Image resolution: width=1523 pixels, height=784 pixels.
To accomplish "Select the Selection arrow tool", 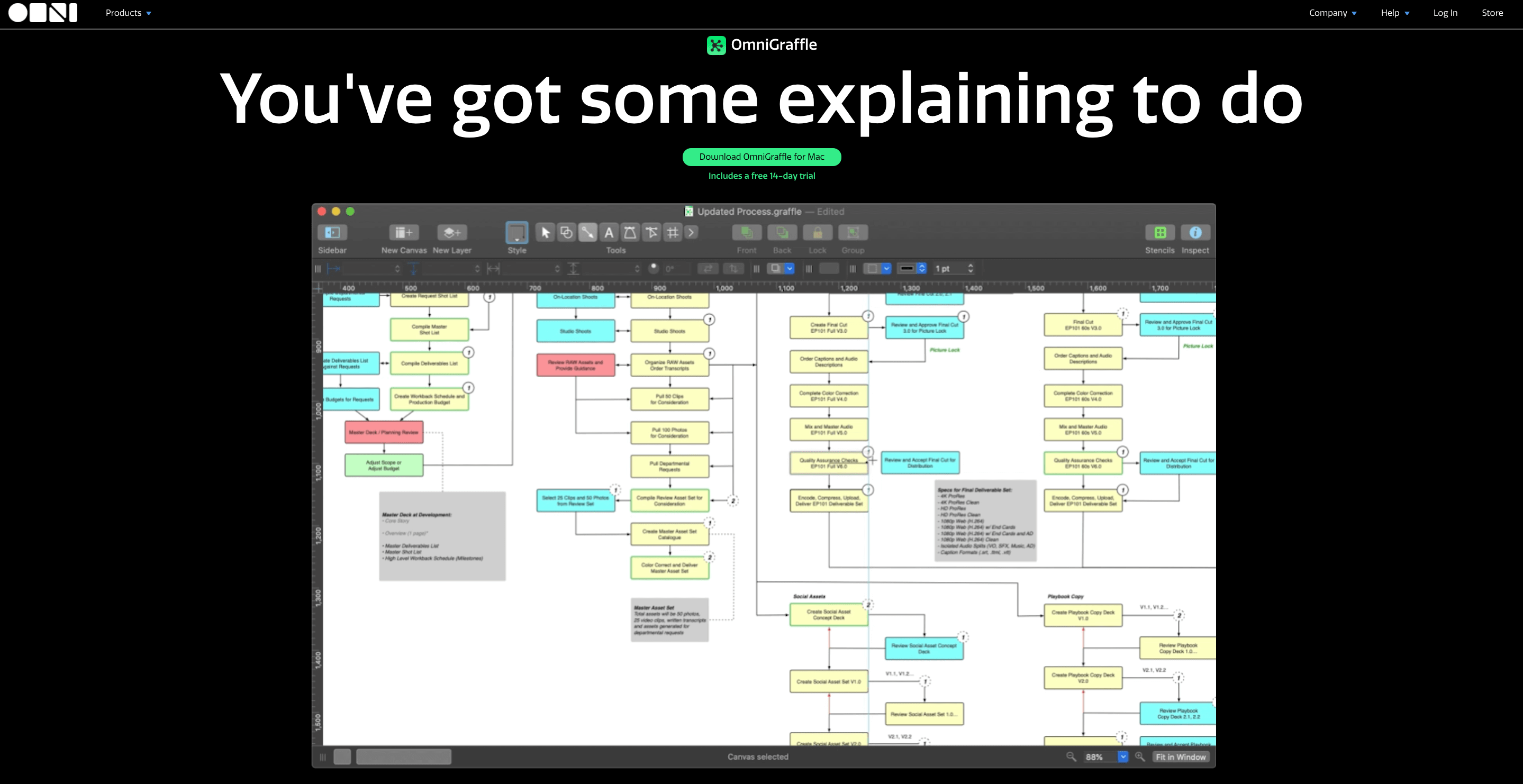I will tap(545, 232).
